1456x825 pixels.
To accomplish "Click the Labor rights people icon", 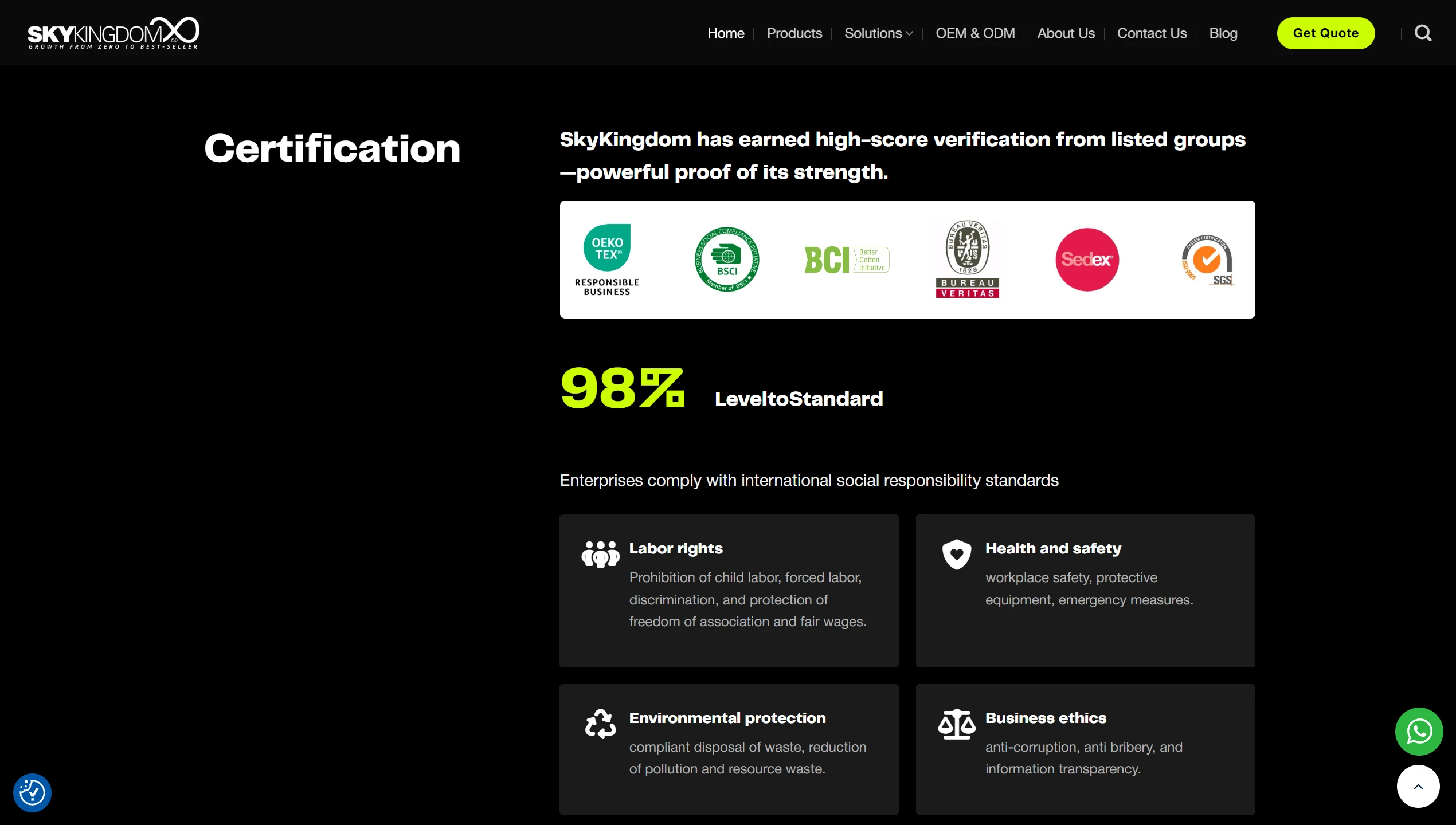I will [x=600, y=554].
